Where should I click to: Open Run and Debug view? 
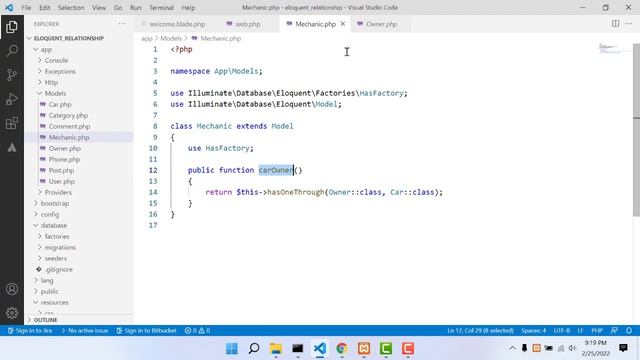[x=12, y=99]
